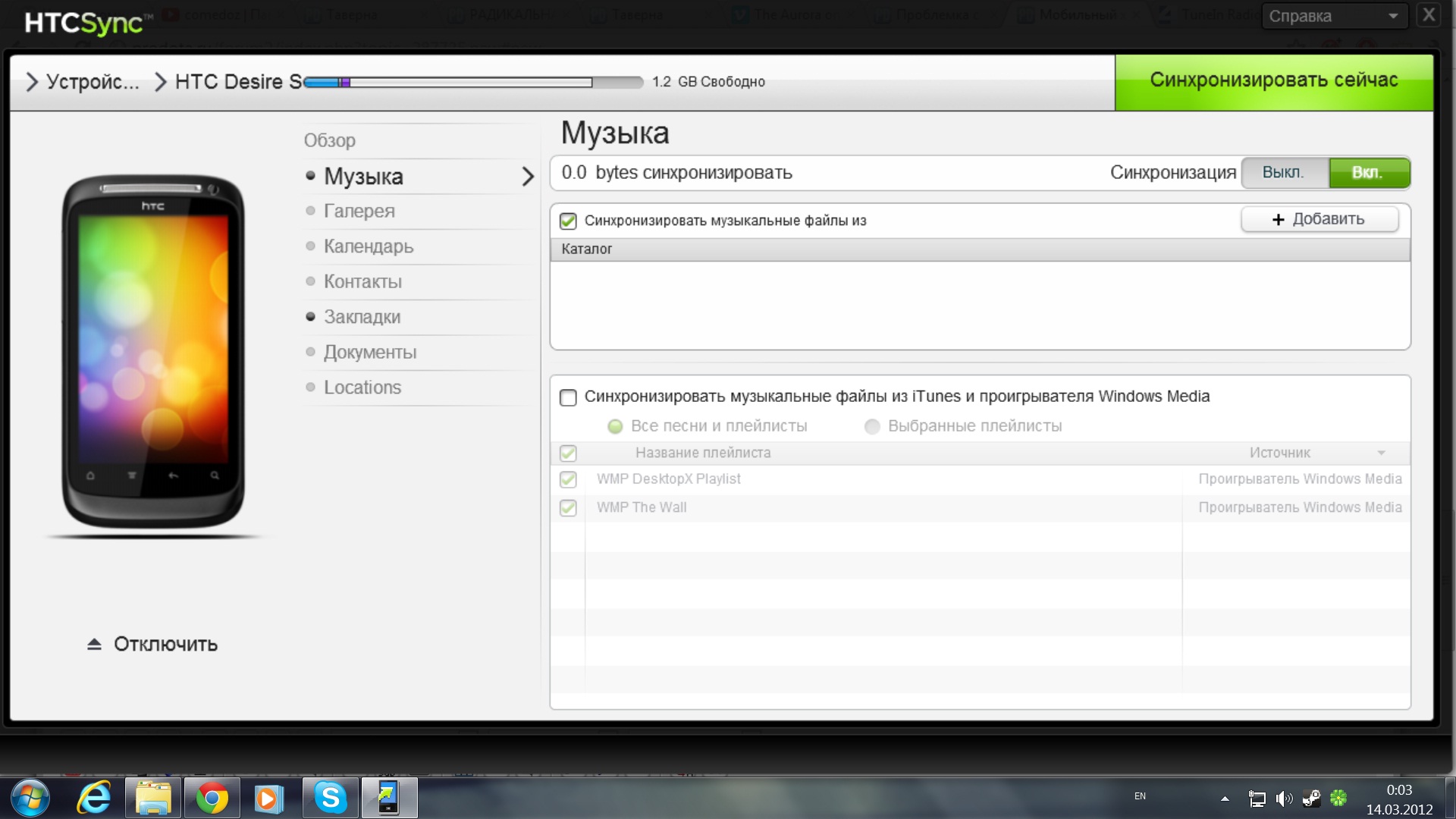
Task: Click the Устройс... breadcrumb link
Action: click(92, 82)
